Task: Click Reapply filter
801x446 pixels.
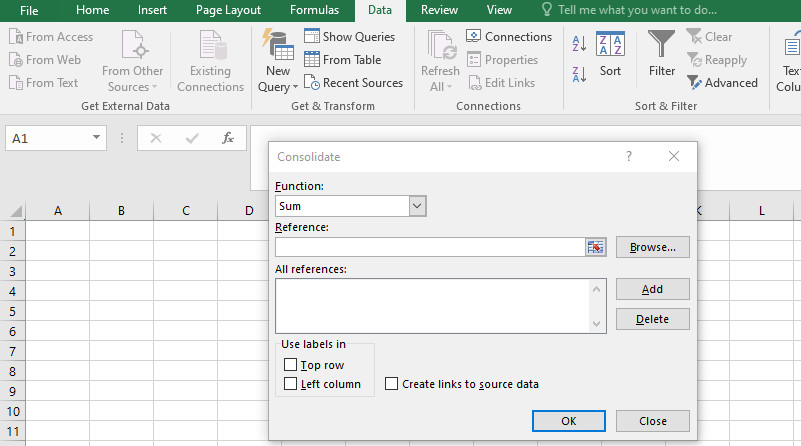Action: [x=717, y=60]
